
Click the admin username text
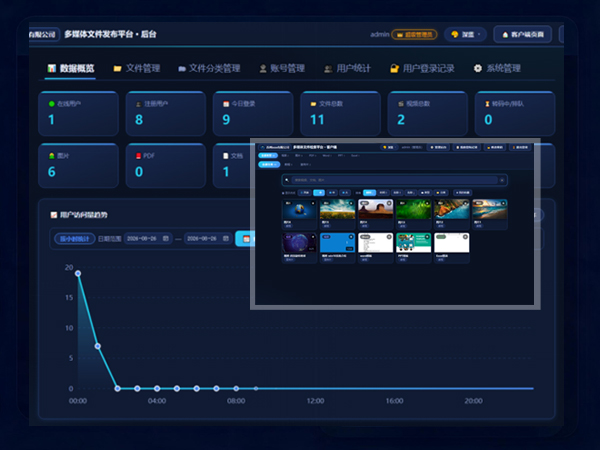pos(380,34)
